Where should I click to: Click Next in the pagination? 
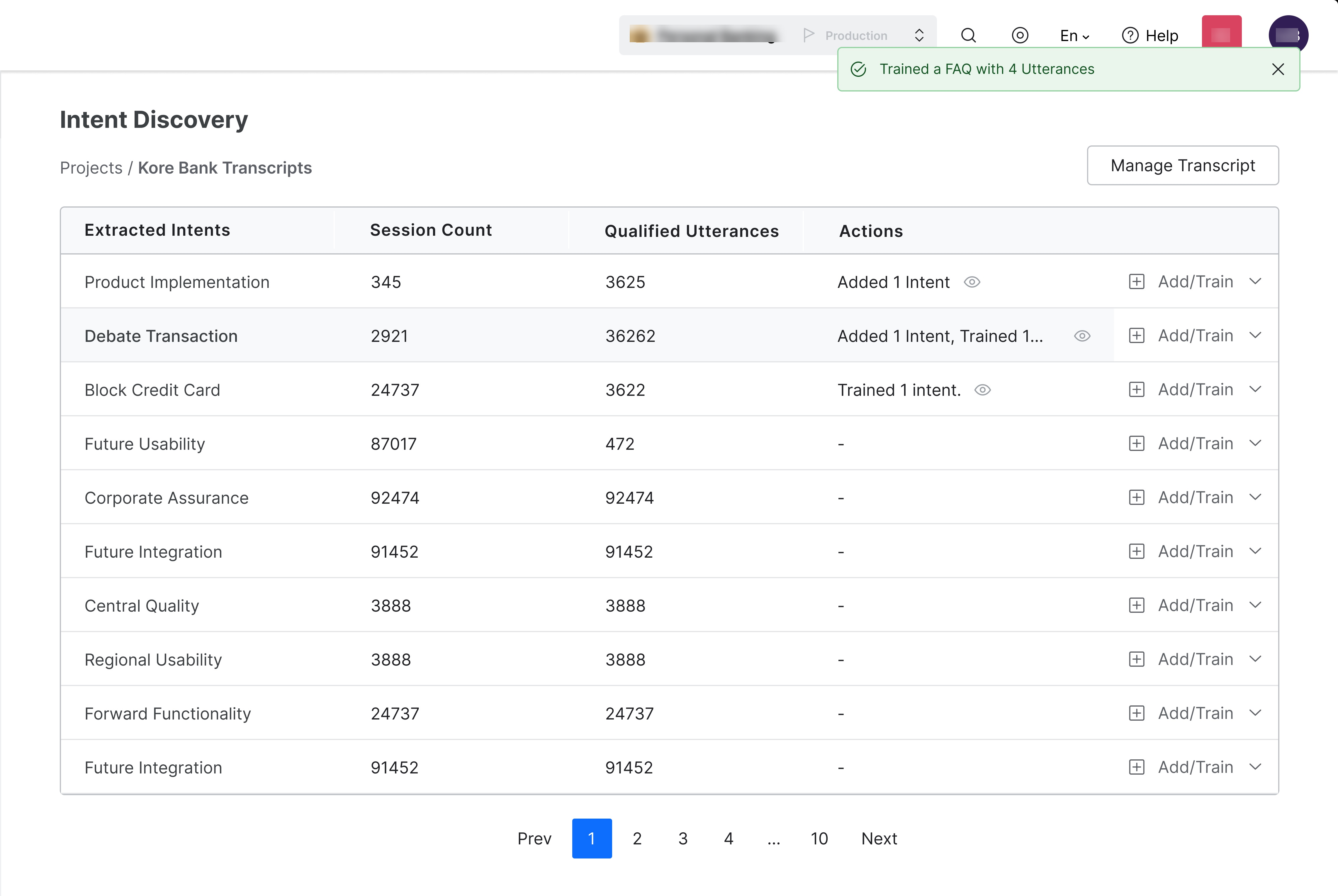tap(879, 838)
